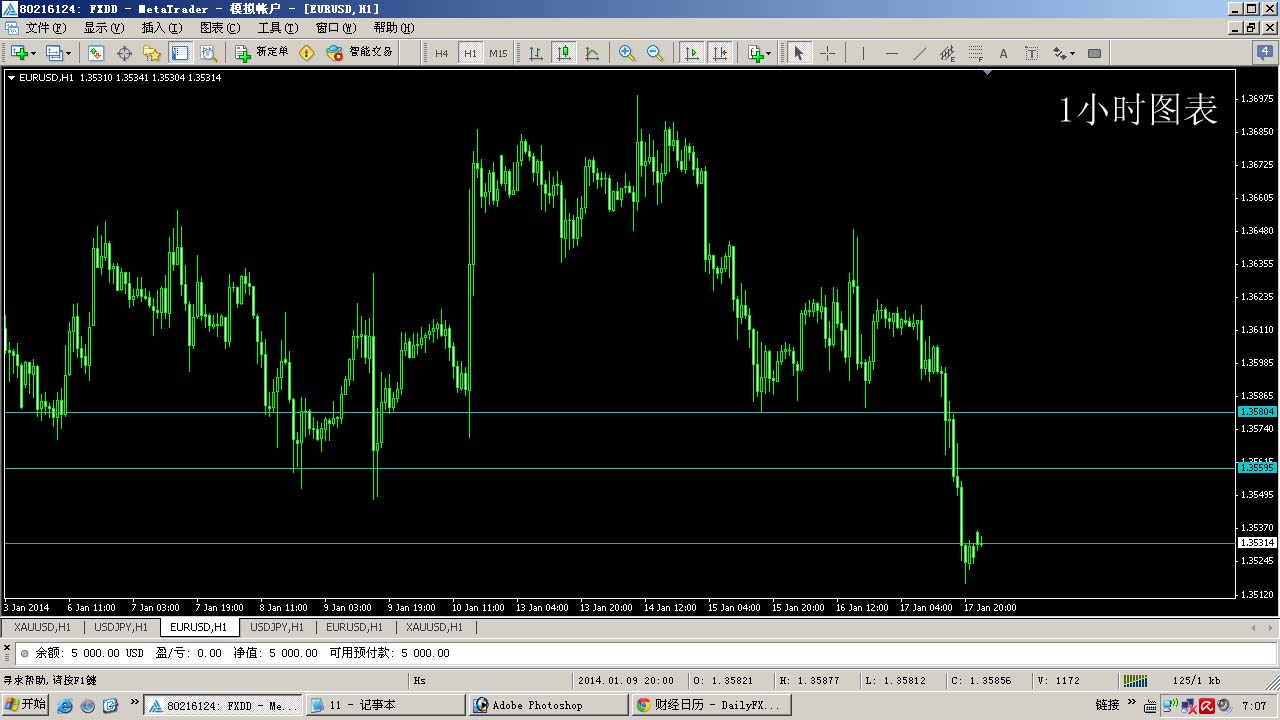Switch to line chart display
Viewport: 1280px width, 720px height.
592,53
